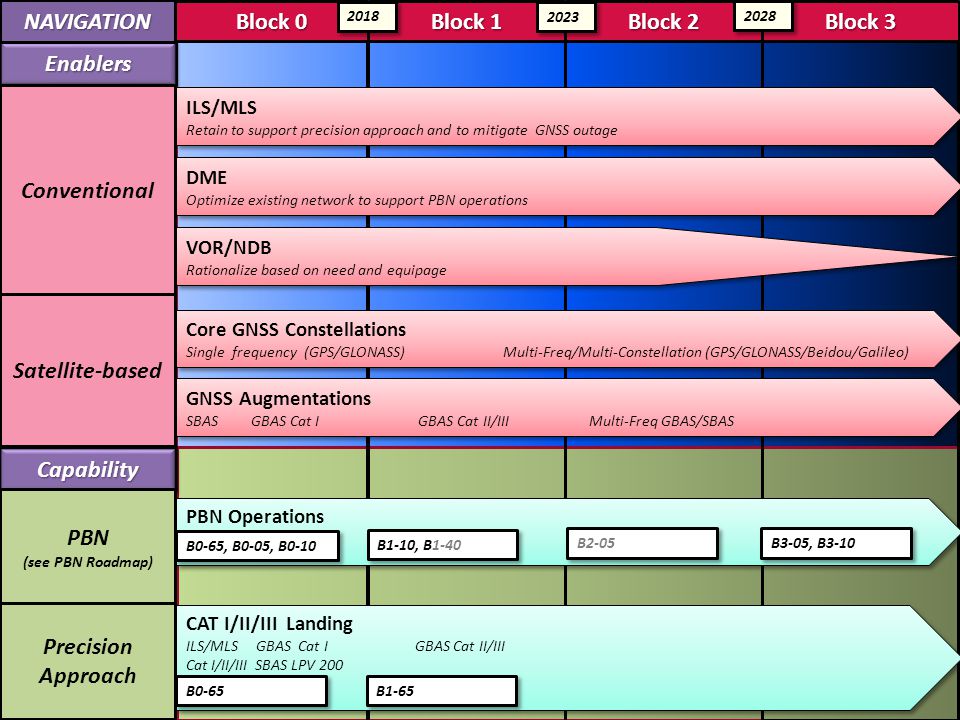Viewport: 960px width, 720px height.
Task: Click the SBAS label under GNSS Augmentations
Action: click(202, 421)
